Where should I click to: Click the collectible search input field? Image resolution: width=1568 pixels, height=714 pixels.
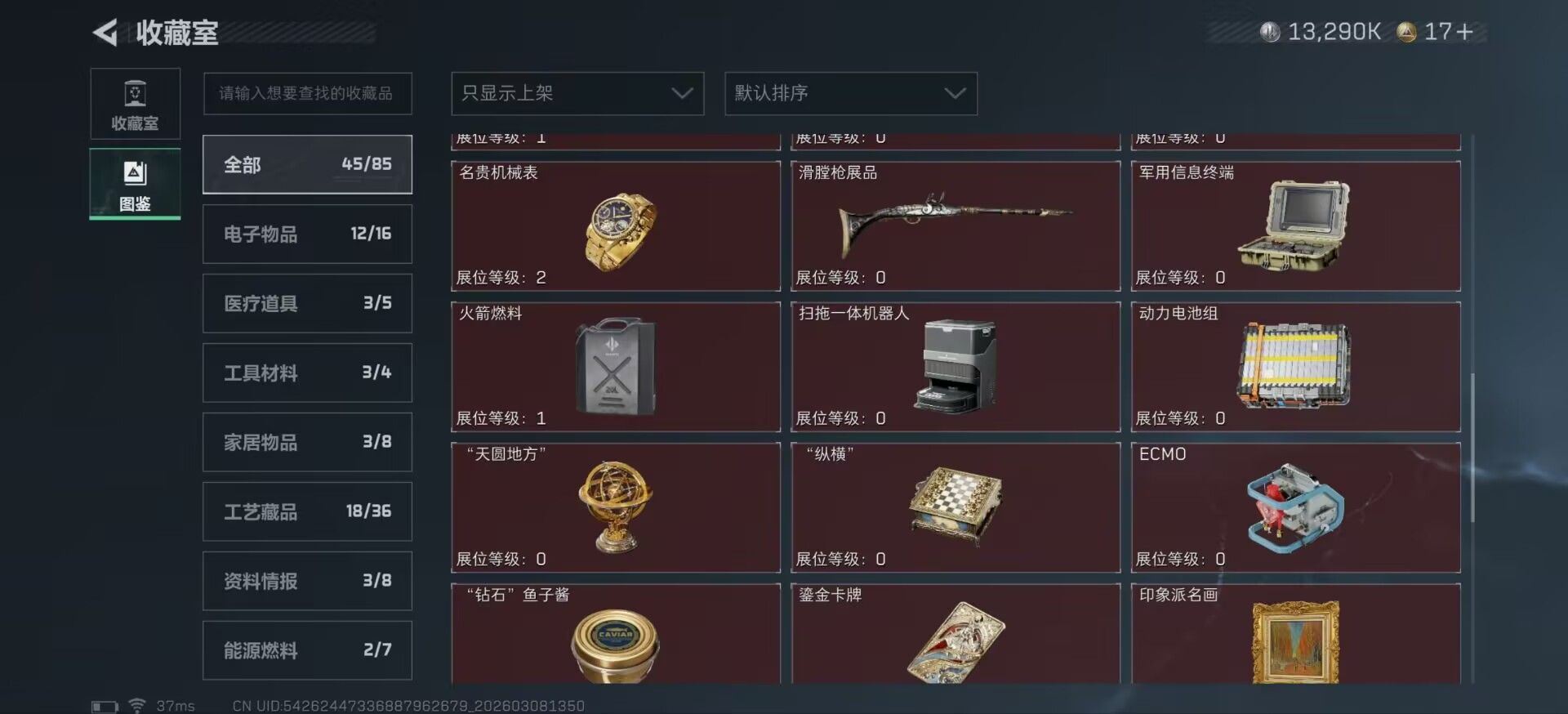tap(307, 93)
